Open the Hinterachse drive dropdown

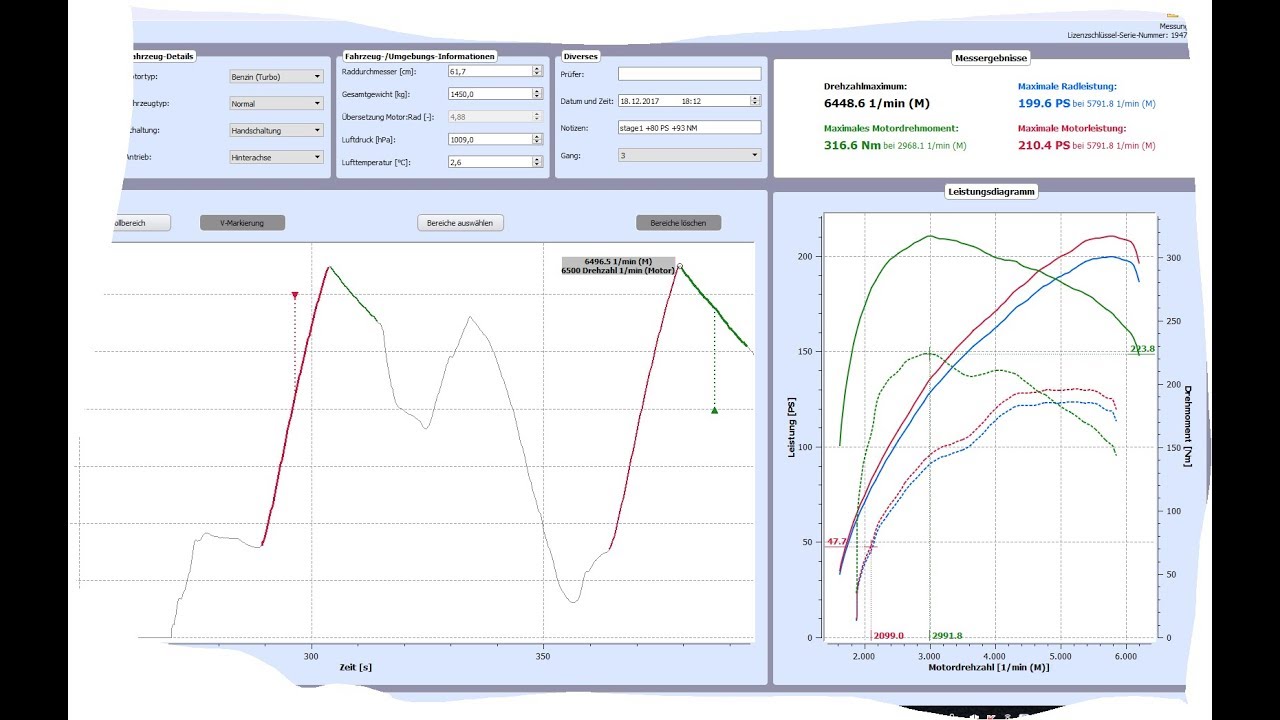(x=275, y=157)
